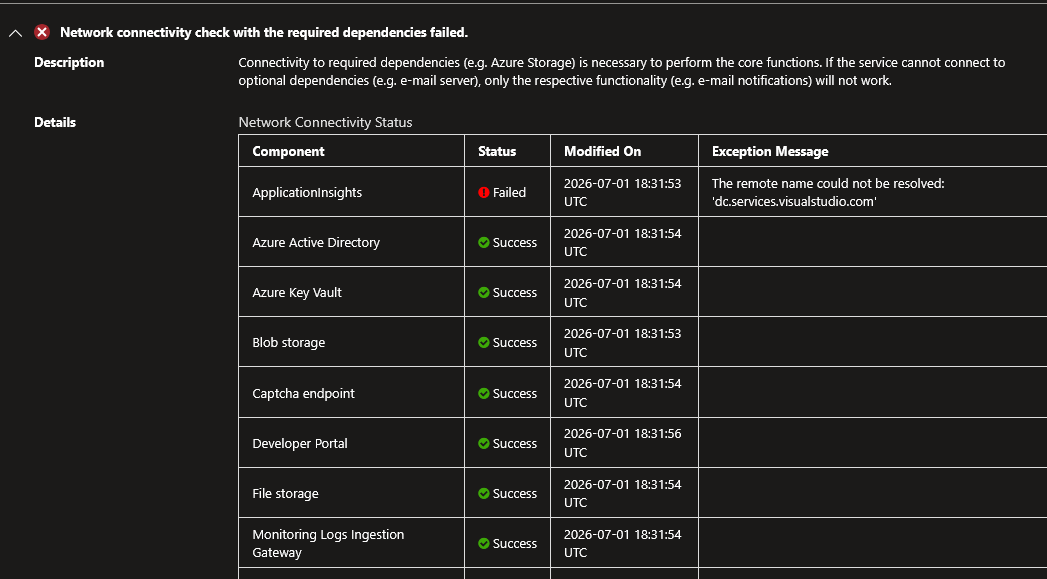Viewport: 1047px width, 579px height.
Task: Click the red error X icon
Action: point(42,32)
